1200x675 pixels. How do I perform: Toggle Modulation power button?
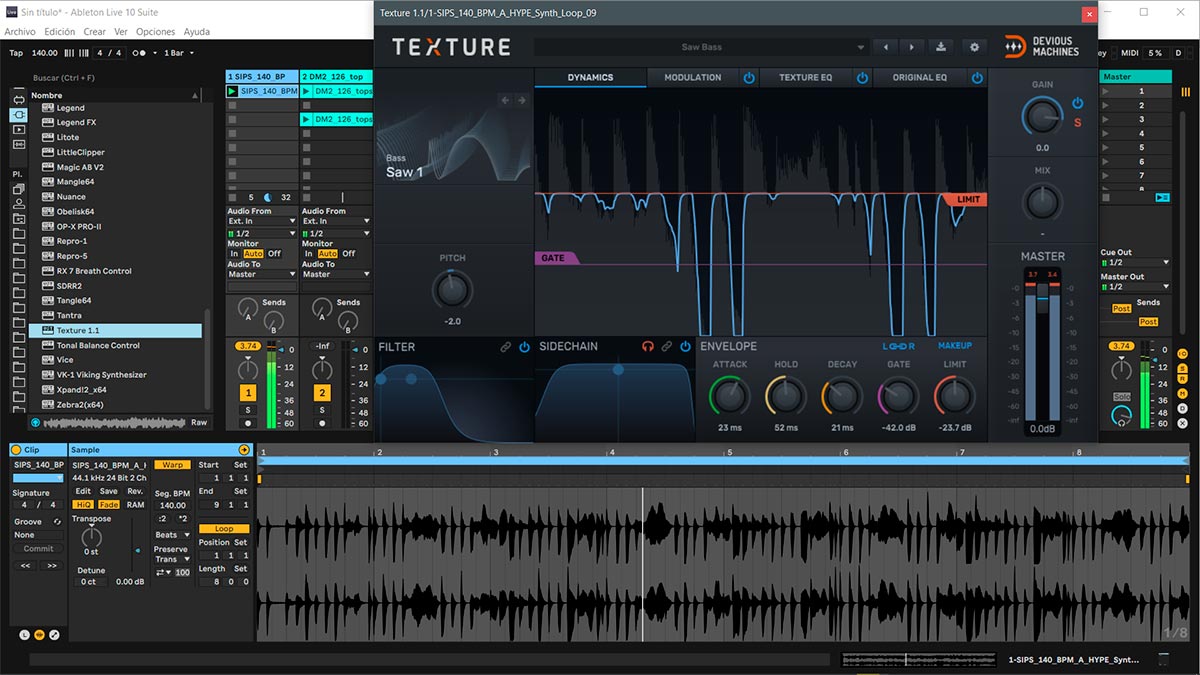(x=748, y=77)
